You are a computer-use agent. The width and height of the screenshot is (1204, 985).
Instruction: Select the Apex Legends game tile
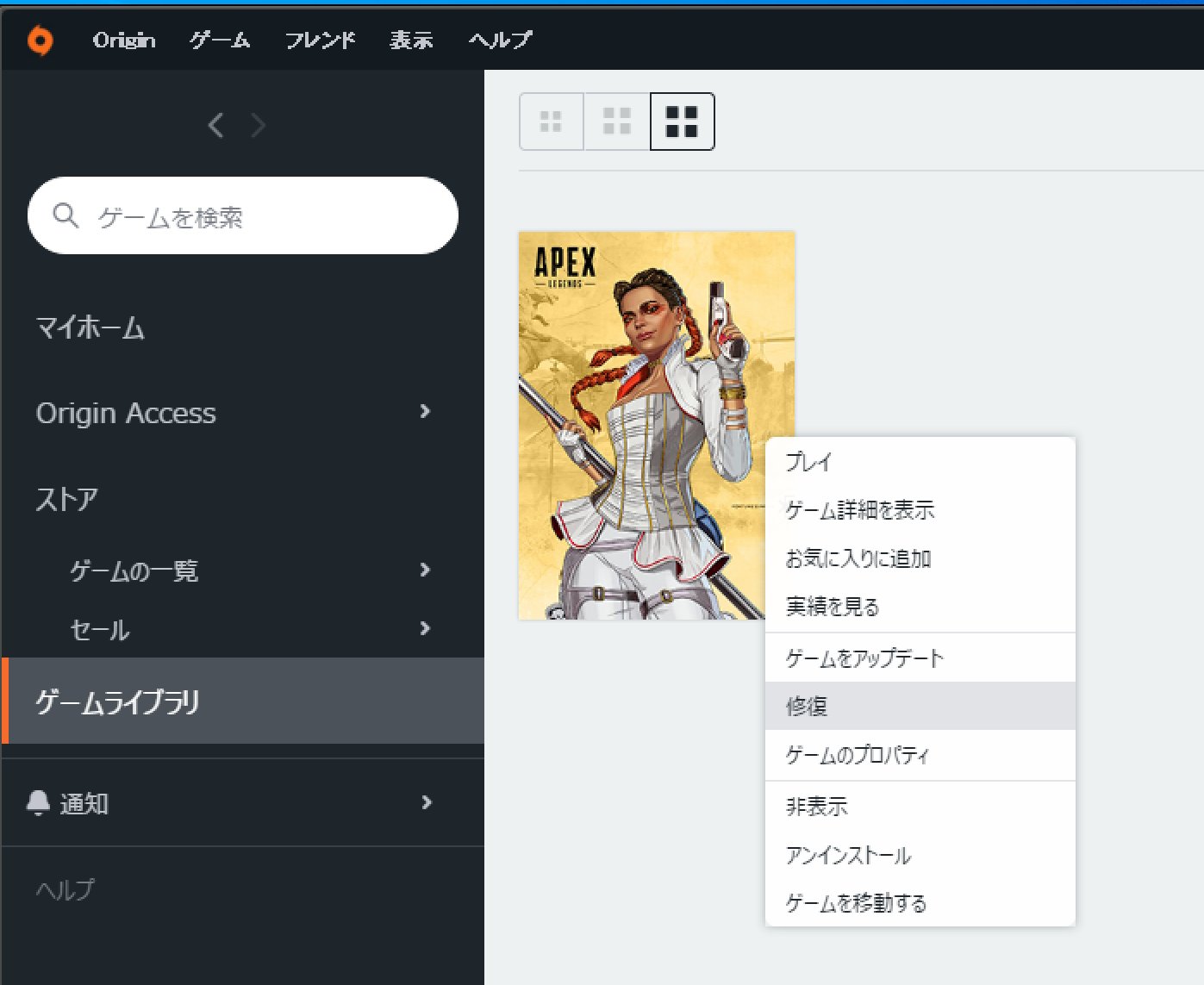click(x=656, y=426)
